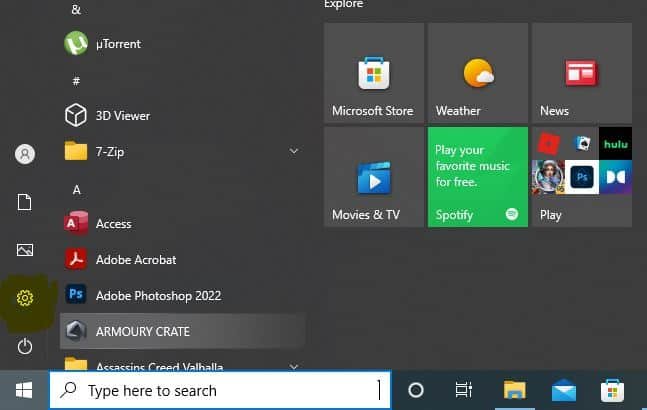Open the Movies & TV tile
Screen dimensions: 647x410
pos(374,177)
